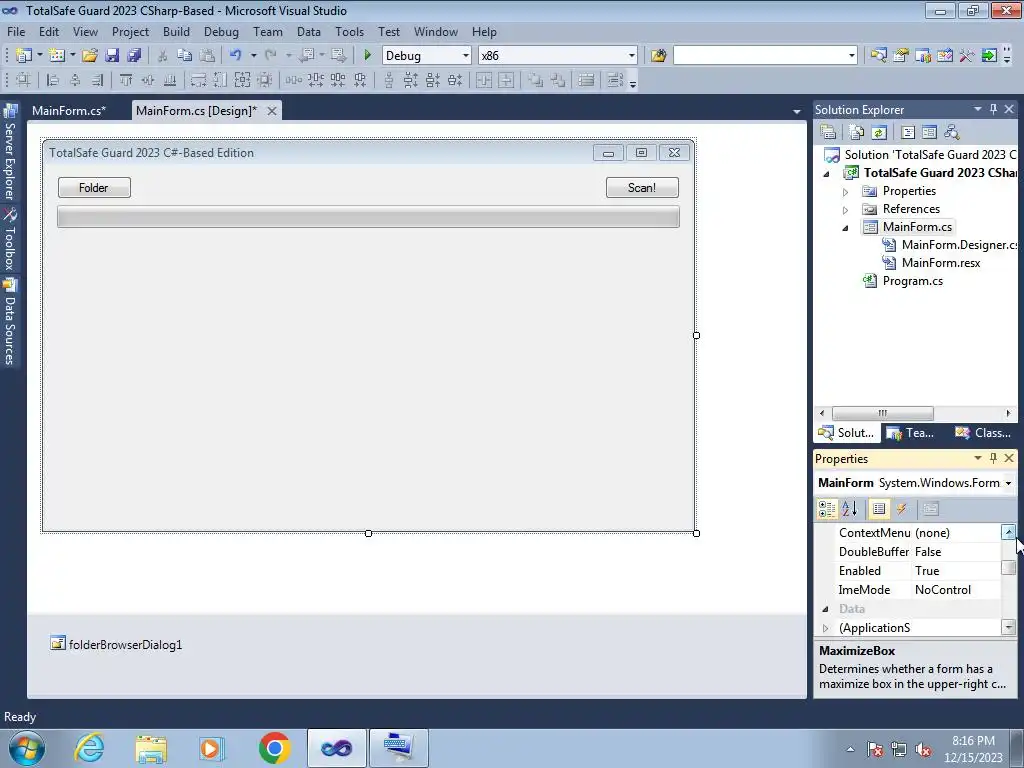The height and width of the screenshot is (768, 1024).
Task: Click the Align Tops layout icon
Action: pyautogui.click(x=125, y=80)
